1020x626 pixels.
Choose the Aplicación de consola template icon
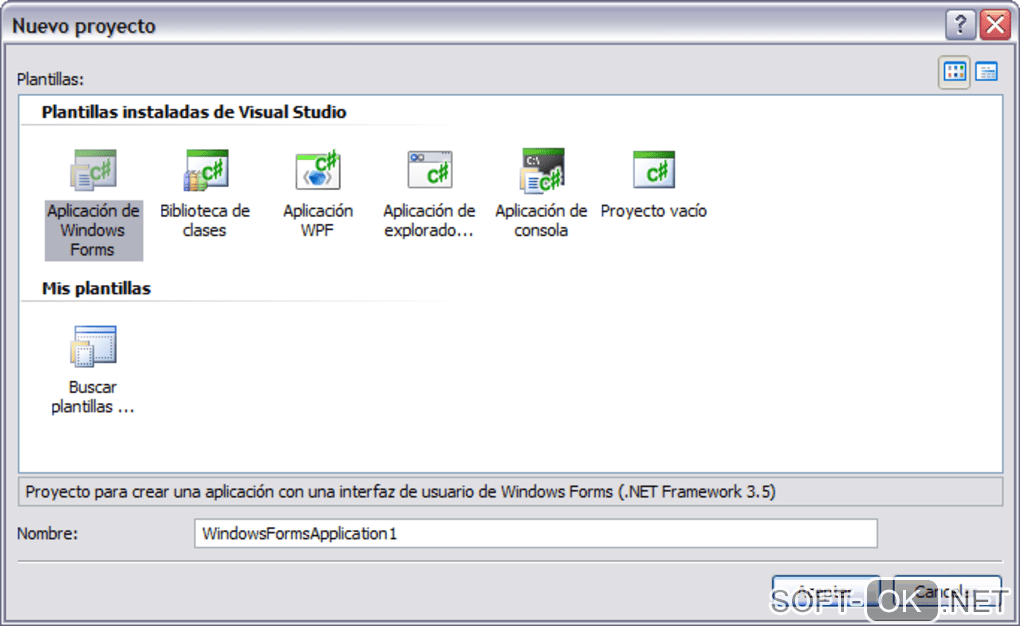[542, 170]
